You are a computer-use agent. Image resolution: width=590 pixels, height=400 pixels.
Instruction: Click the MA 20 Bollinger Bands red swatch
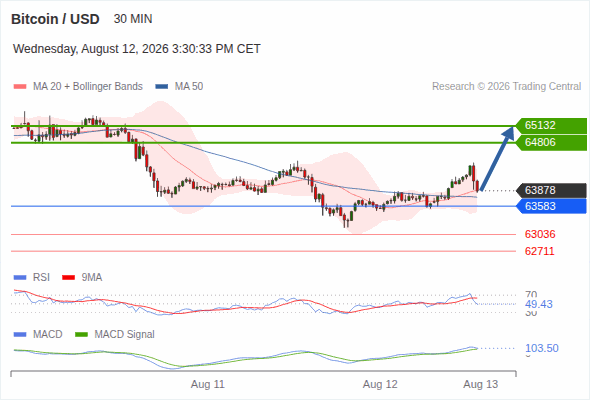pyautogui.click(x=20, y=87)
